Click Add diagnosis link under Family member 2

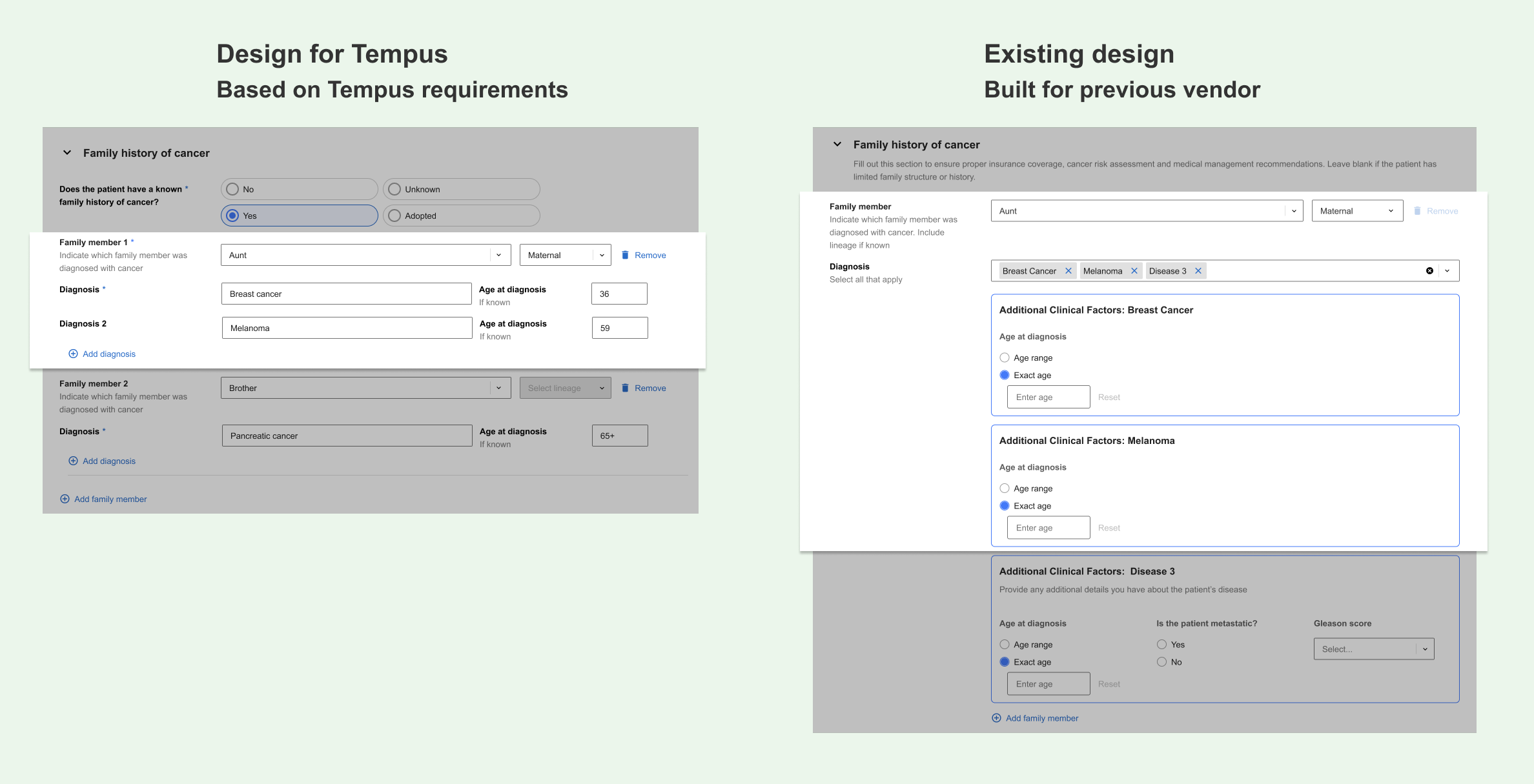click(109, 461)
